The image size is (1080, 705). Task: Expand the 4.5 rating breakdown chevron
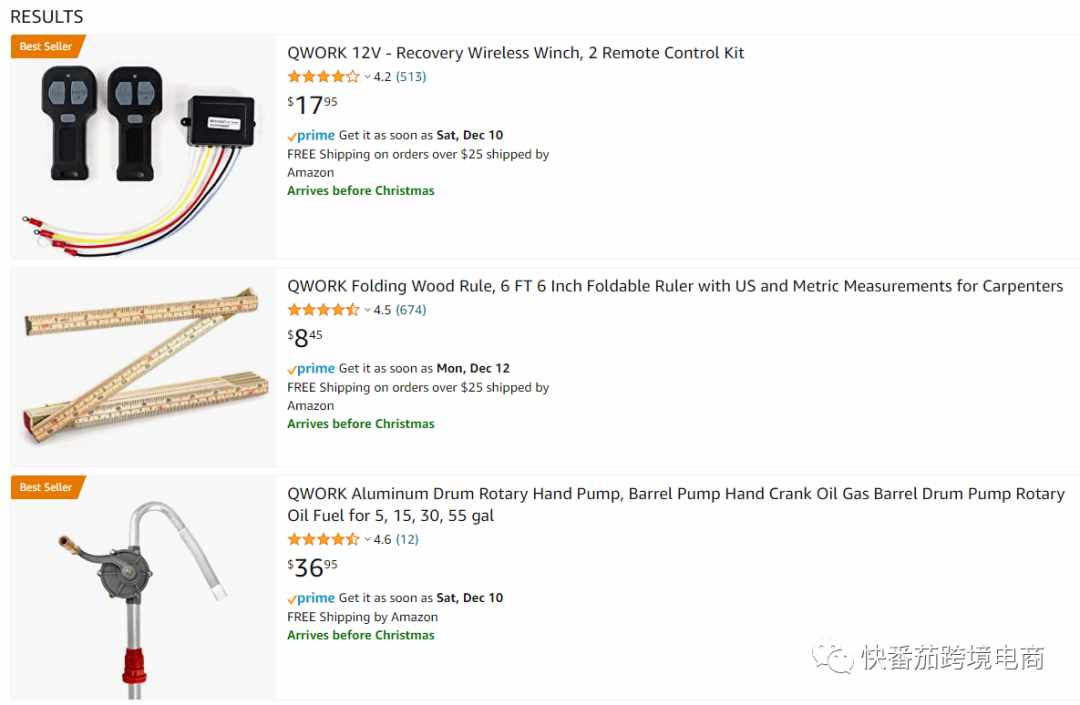click(x=367, y=310)
